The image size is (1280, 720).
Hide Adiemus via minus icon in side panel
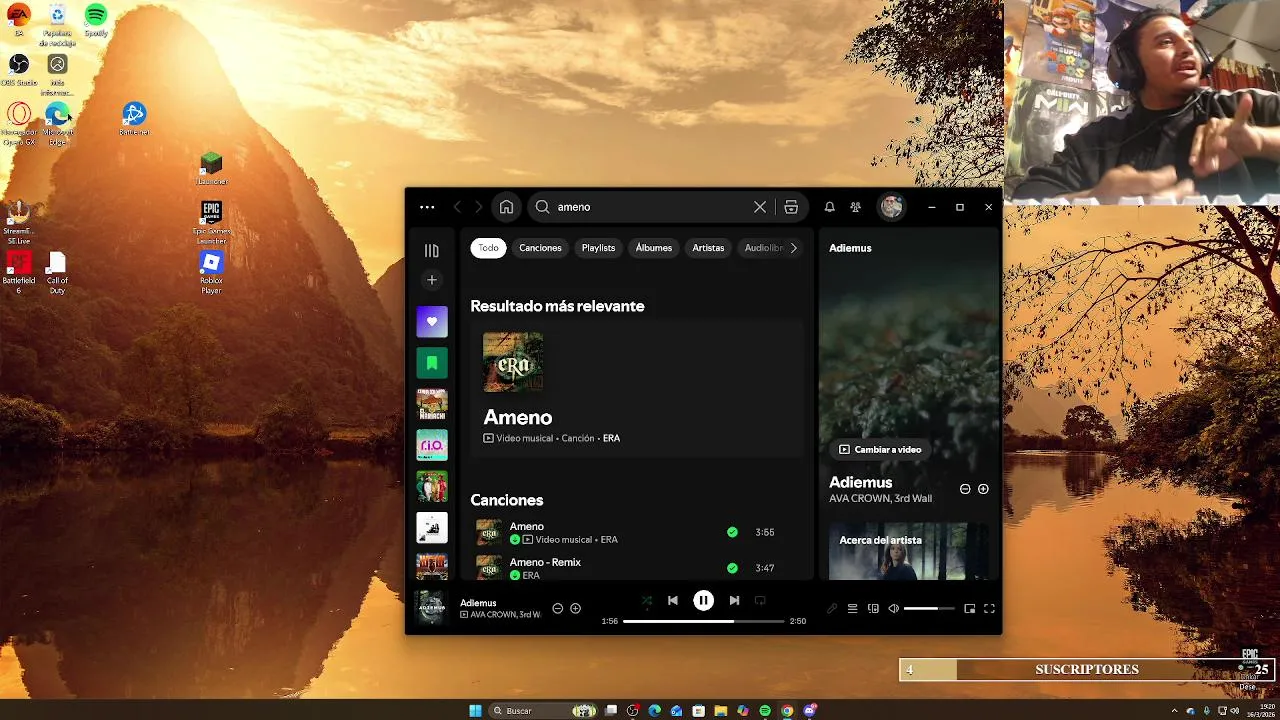965,489
